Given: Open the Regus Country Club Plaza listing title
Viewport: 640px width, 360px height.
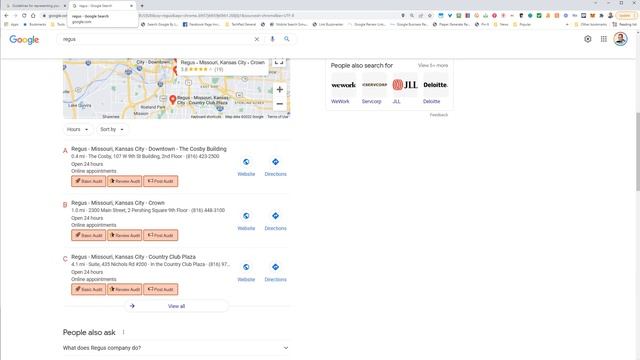Looking at the screenshot, I should click(133, 257).
